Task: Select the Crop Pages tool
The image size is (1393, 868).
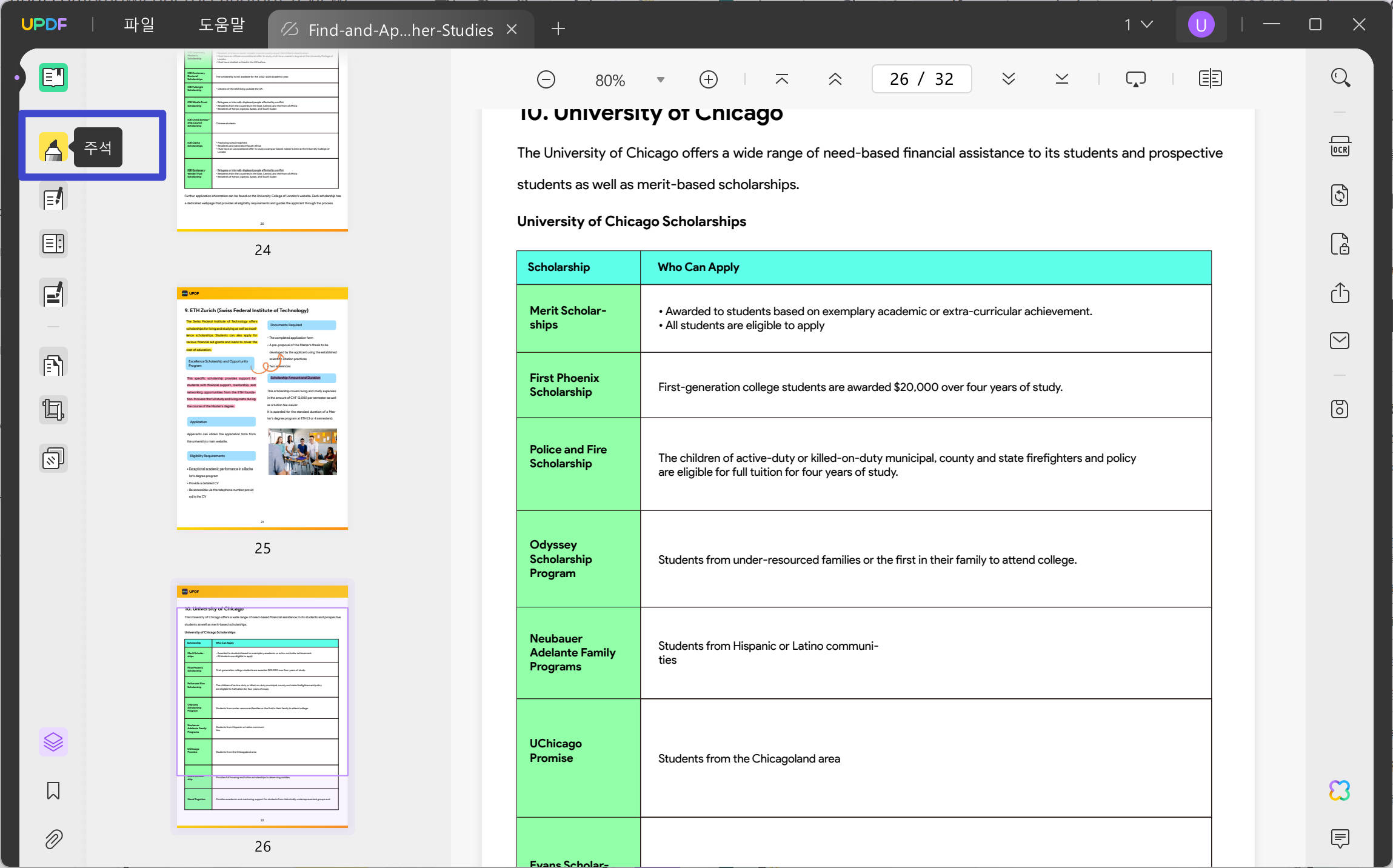Action: (53, 410)
